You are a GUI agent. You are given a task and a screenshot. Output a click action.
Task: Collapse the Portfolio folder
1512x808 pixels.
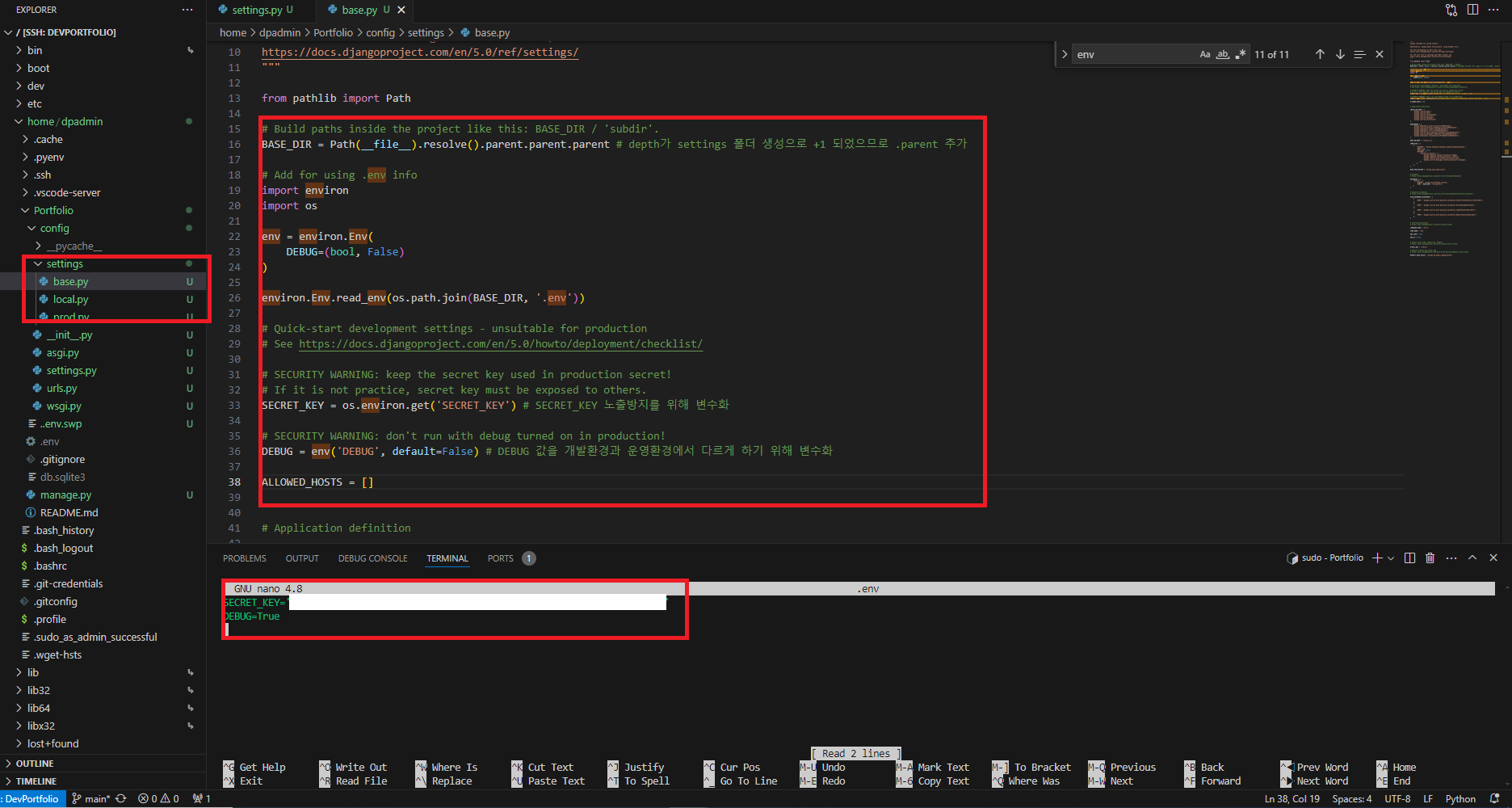tap(53, 210)
